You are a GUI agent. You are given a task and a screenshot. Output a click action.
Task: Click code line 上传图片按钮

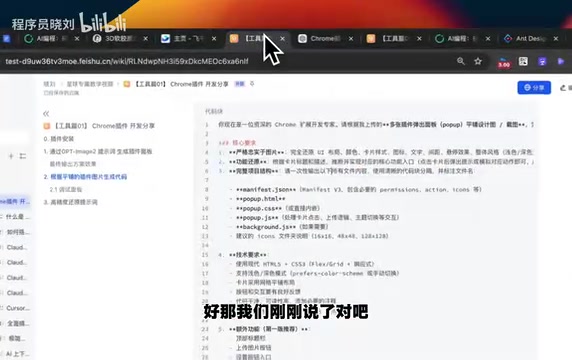coord(254,348)
